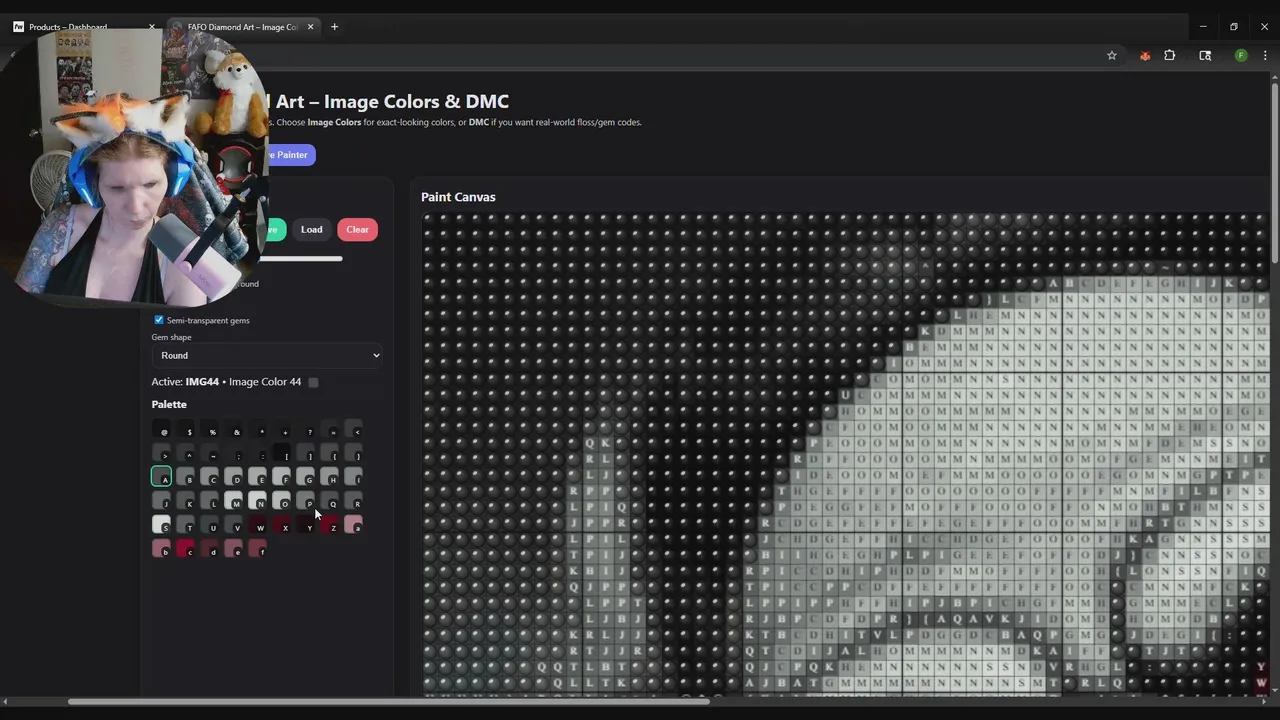The height and width of the screenshot is (720, 1280).
Task: Bookmark this page with the star icon
Action: (1111, 56)
